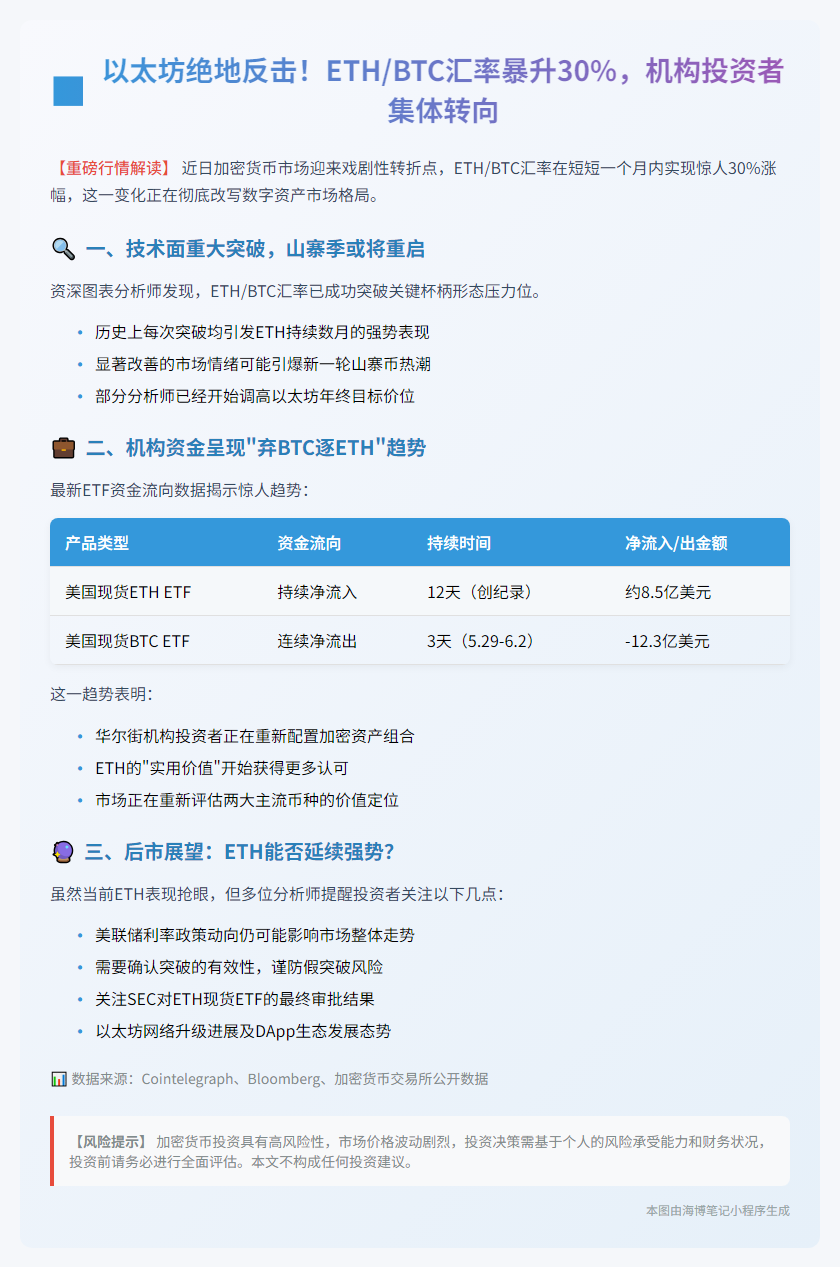Image resolution: width=840 pixels, height=1267 pixels.
Task: Click table cell -12.3亿美元
Action: pos(667,640)
